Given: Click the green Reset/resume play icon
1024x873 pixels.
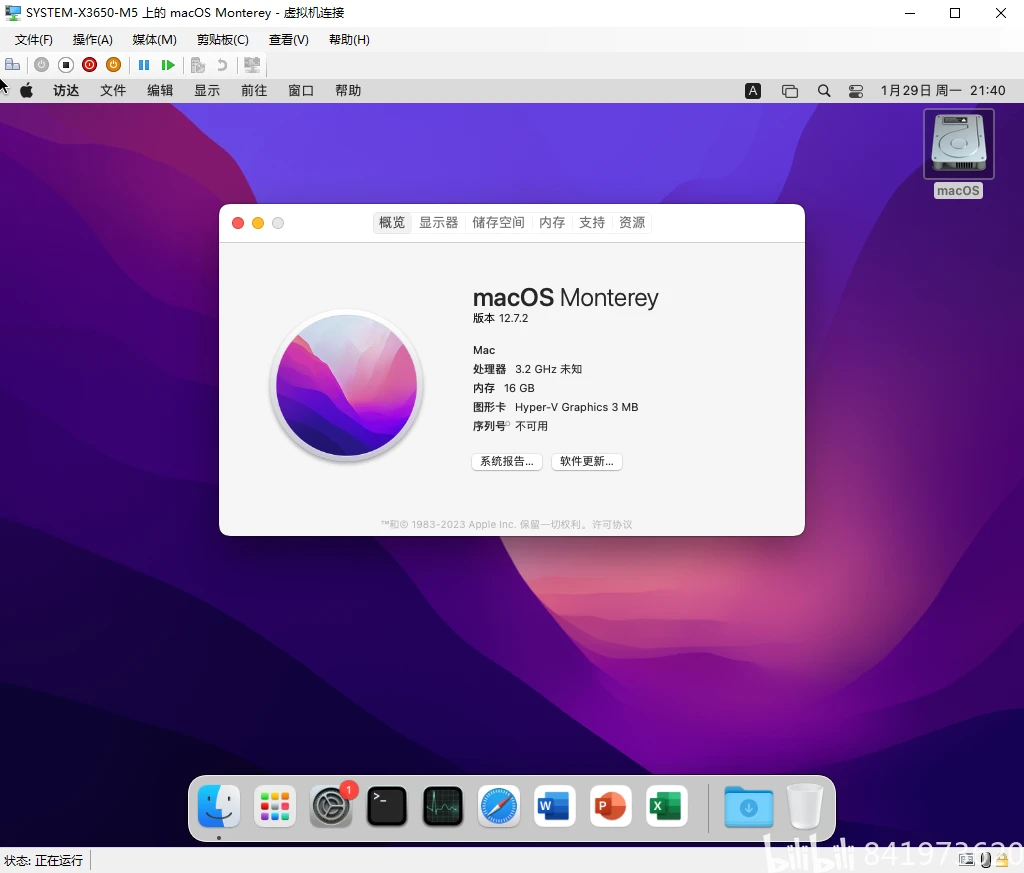Looking at the screenshot, I should point(168,65).
